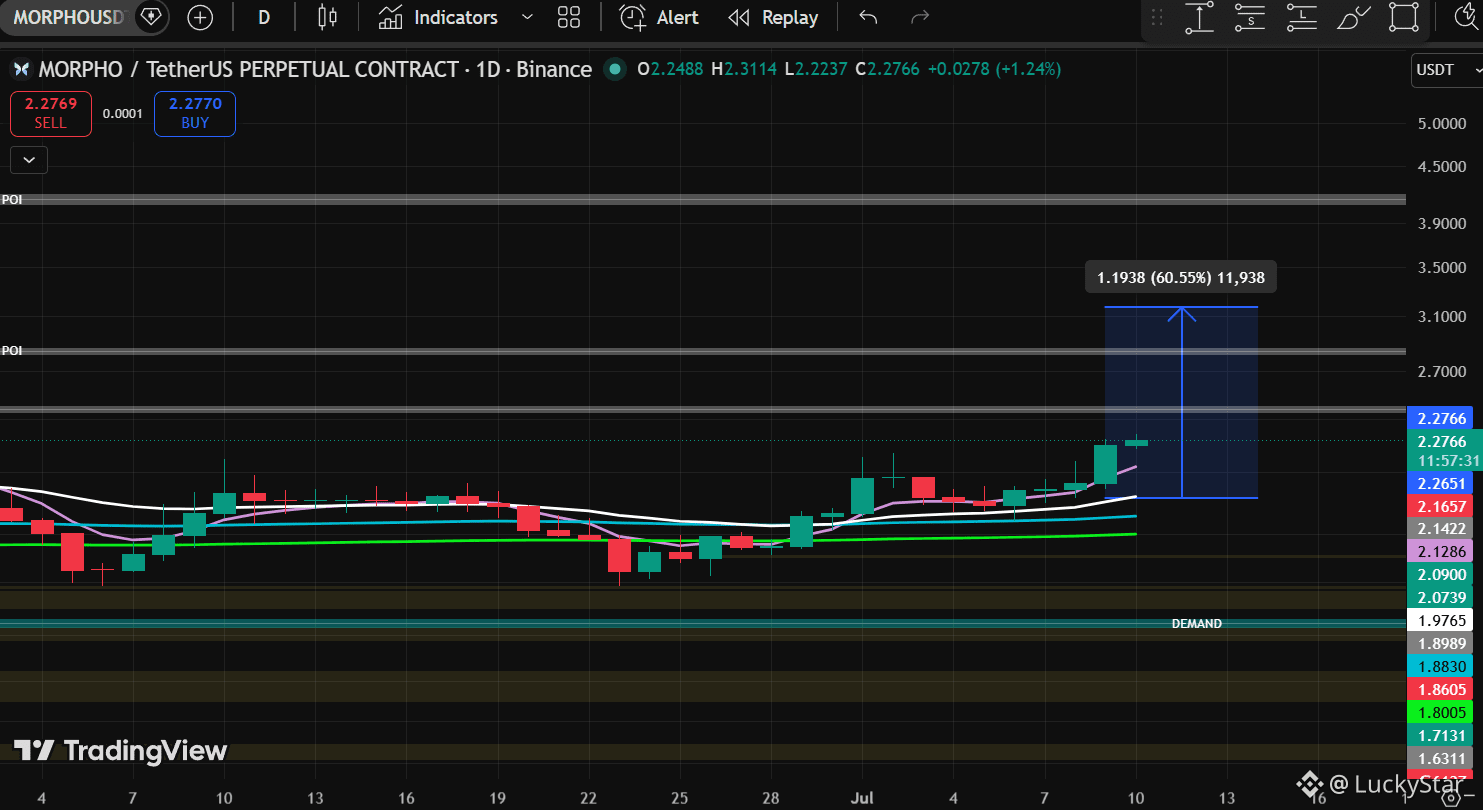Select the brush drawing tool

coord(1352,17)
